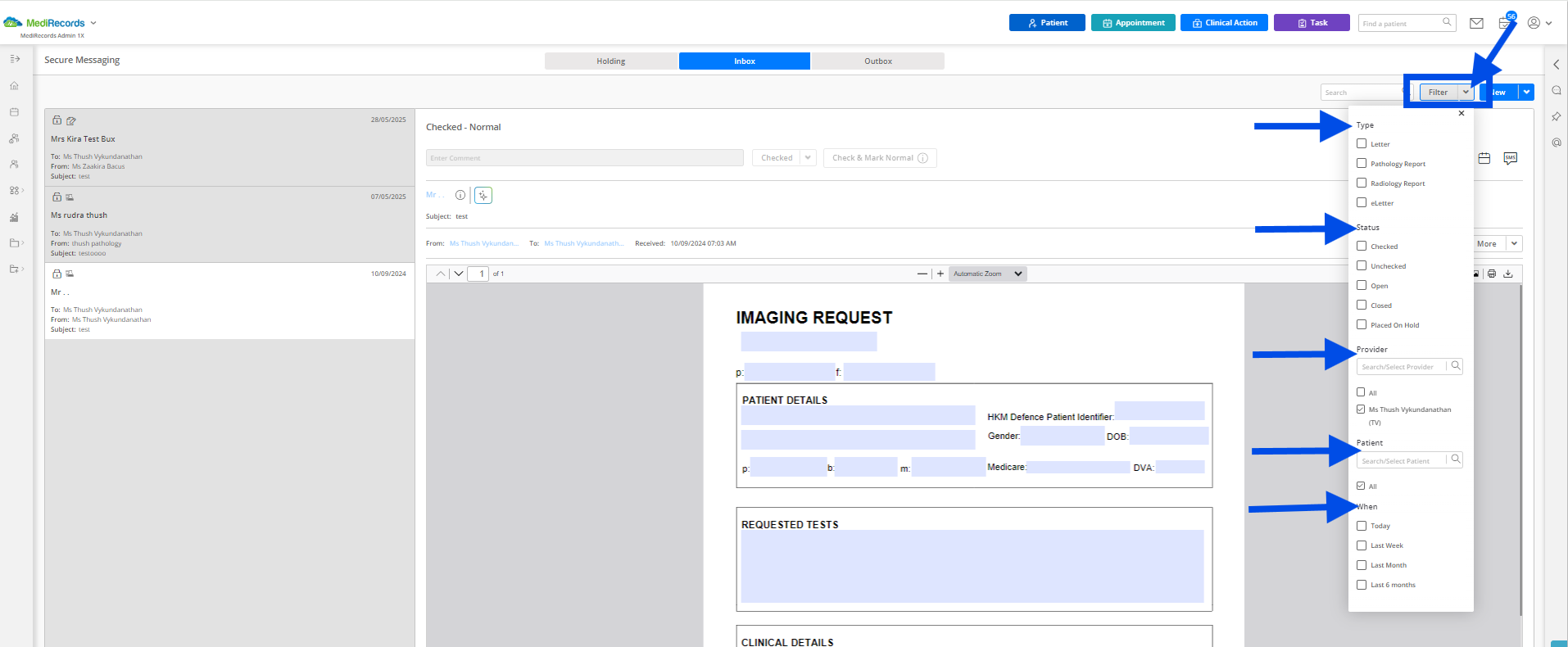Click the patient info icon next to Mr . .
This screenshot has width=1568, height=647.
(x=460, y=195)
